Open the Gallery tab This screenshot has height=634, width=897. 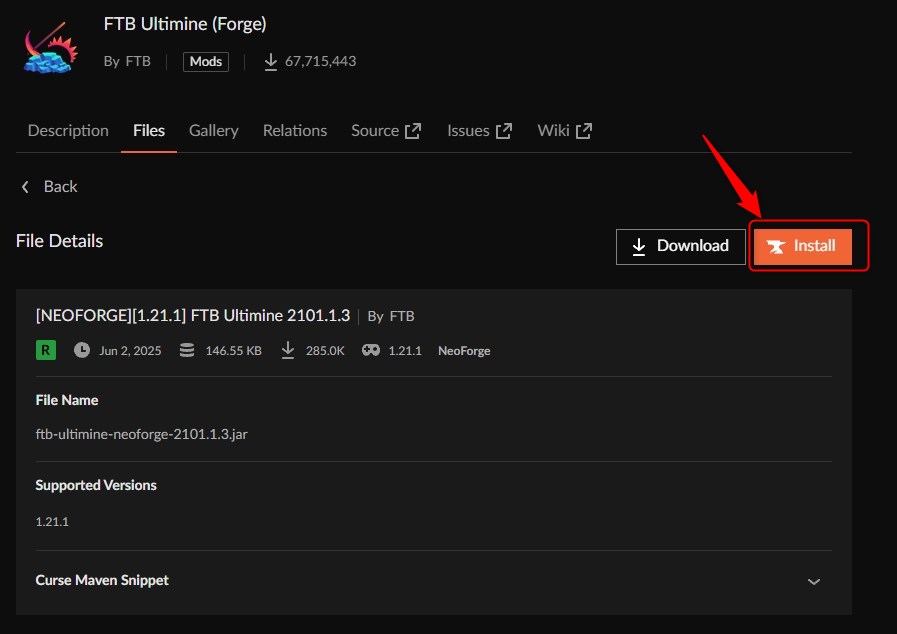[x=213, y=130]
